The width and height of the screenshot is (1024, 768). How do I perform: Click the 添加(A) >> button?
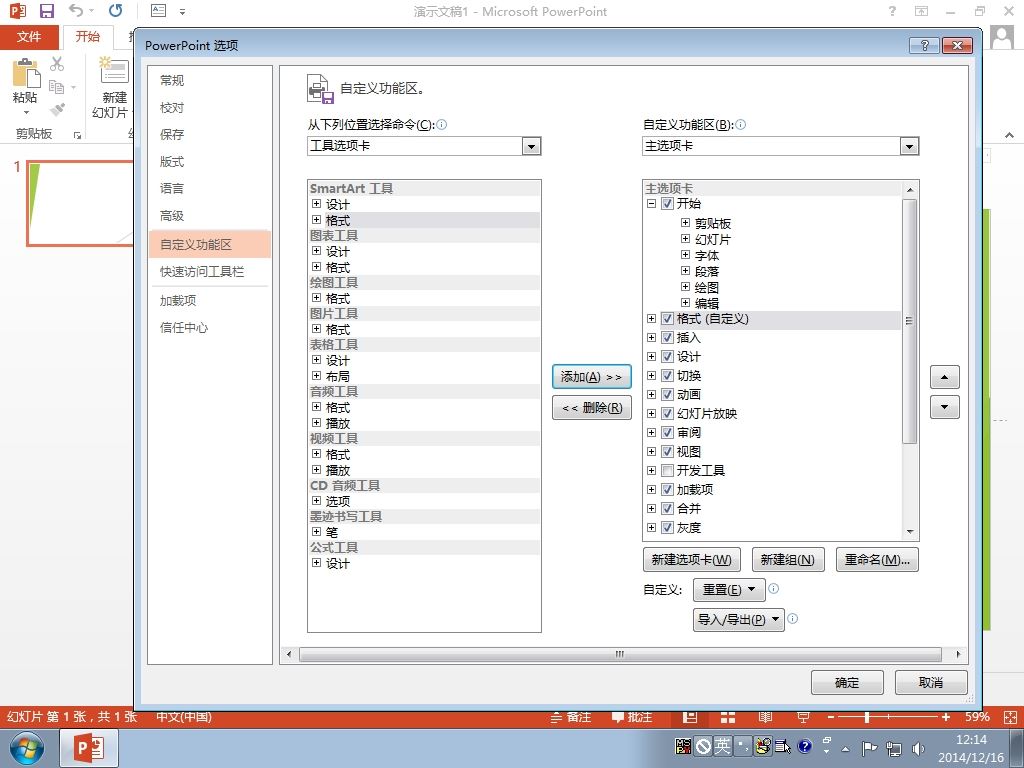(x=592, y=377)
